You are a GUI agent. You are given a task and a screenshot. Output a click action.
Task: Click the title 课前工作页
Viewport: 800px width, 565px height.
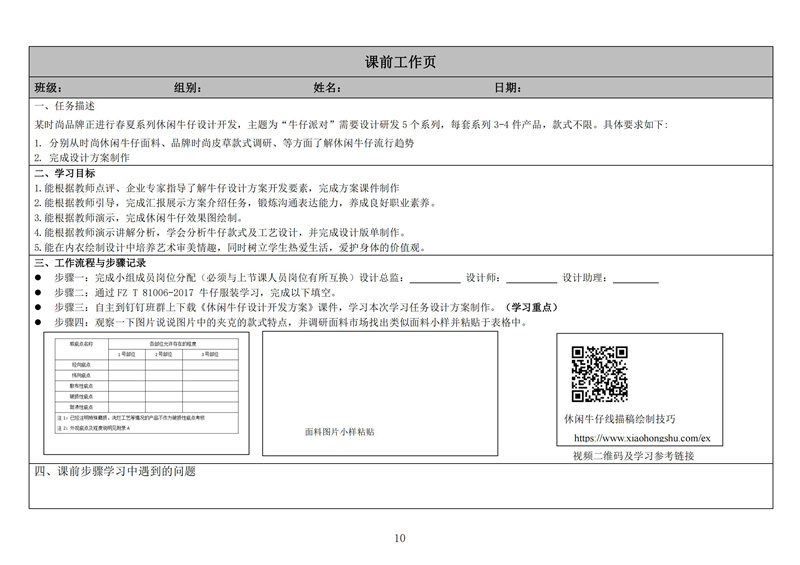400,62
